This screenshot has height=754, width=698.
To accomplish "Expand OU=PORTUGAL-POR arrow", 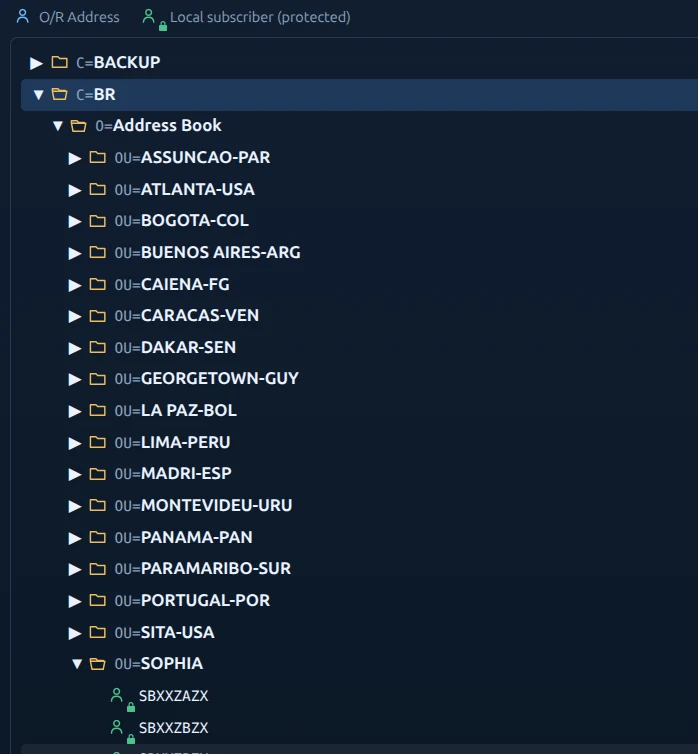I will coord(75,601).
